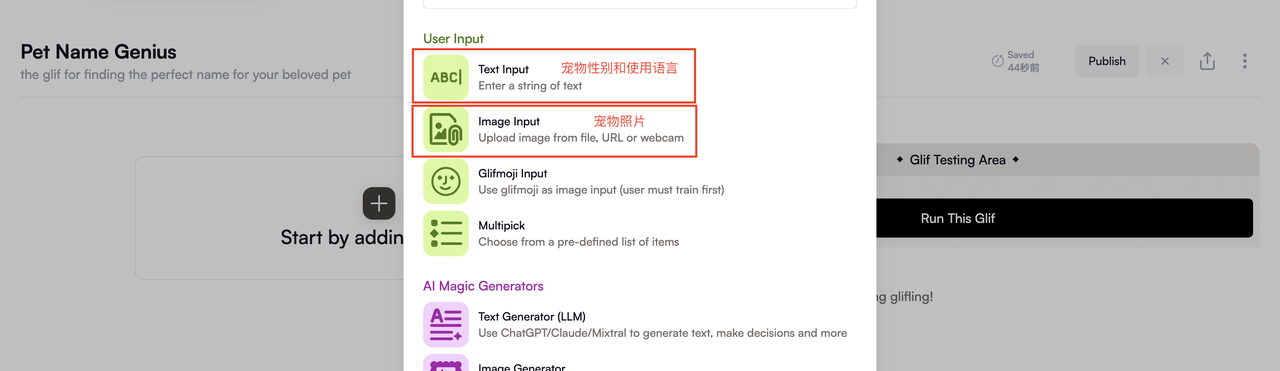Screen dimensions: 1280x371
Task: Select the Multipick list icon
Action: click(x=446, y=233)
